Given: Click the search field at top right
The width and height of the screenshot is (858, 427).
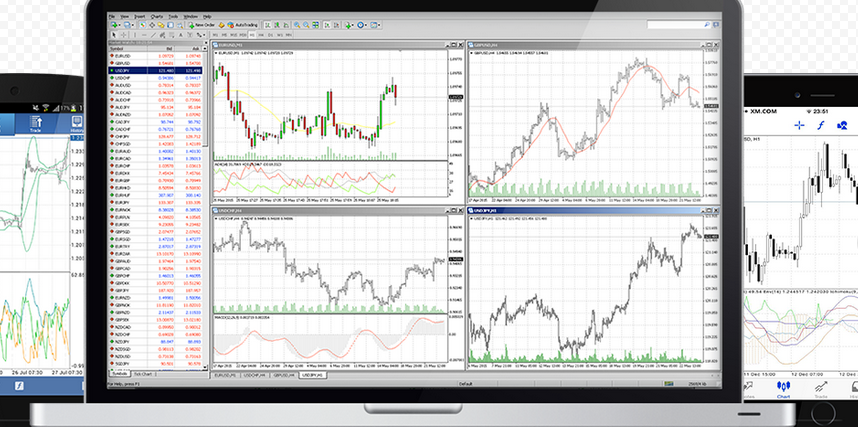Looking at the screenshot, I should (679, 25).
